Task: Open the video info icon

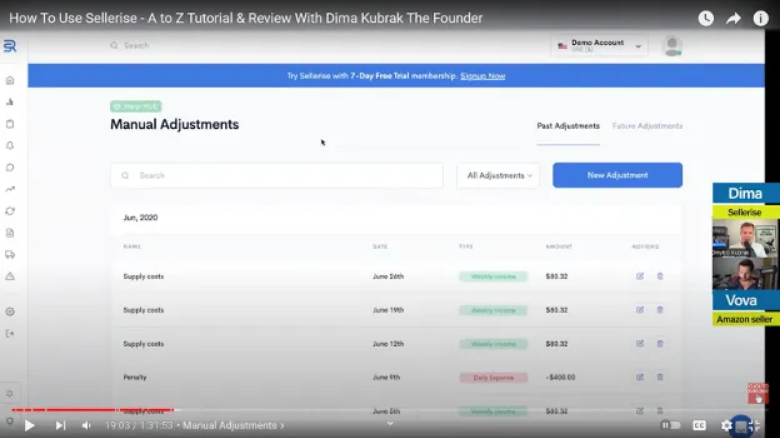Action: [761, 18]
